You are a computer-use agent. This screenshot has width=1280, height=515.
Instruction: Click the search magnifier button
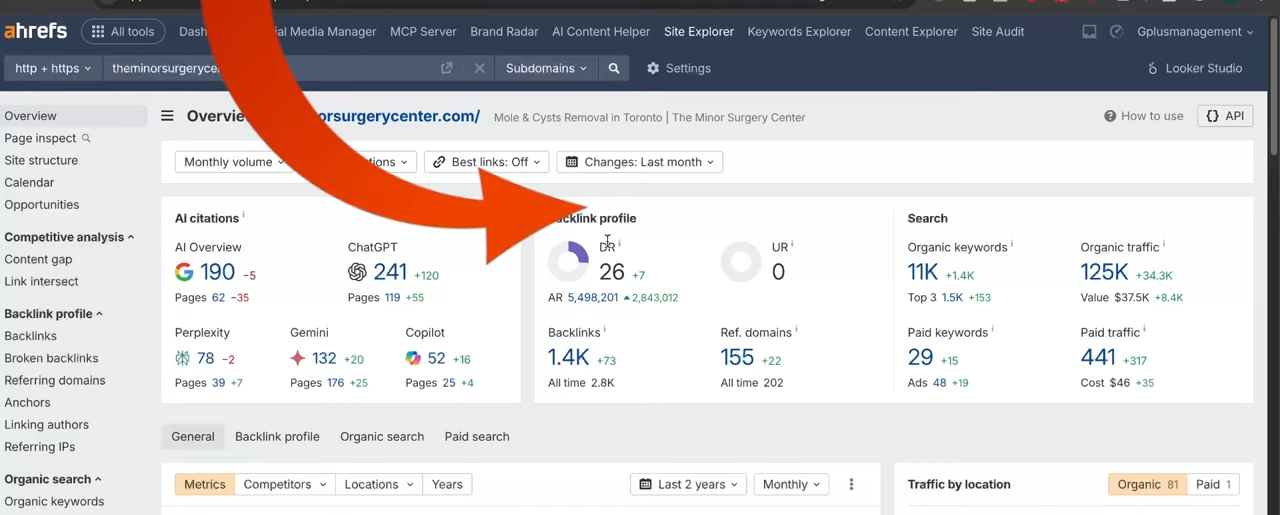614,68
